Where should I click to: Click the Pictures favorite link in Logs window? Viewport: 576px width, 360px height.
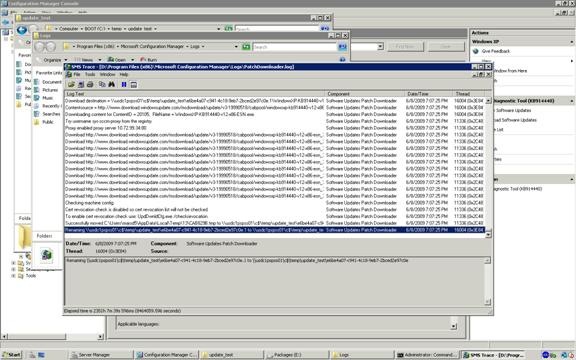[46, 90]
